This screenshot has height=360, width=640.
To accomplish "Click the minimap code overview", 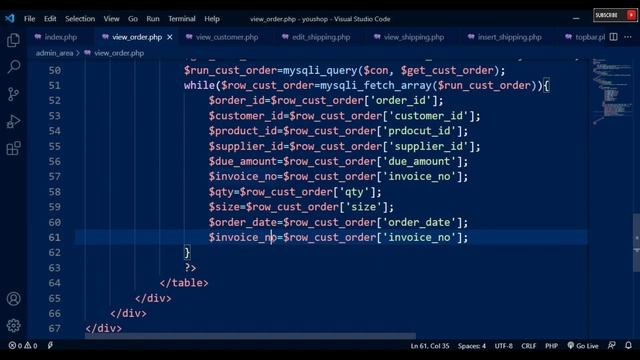I will [611, 91].
